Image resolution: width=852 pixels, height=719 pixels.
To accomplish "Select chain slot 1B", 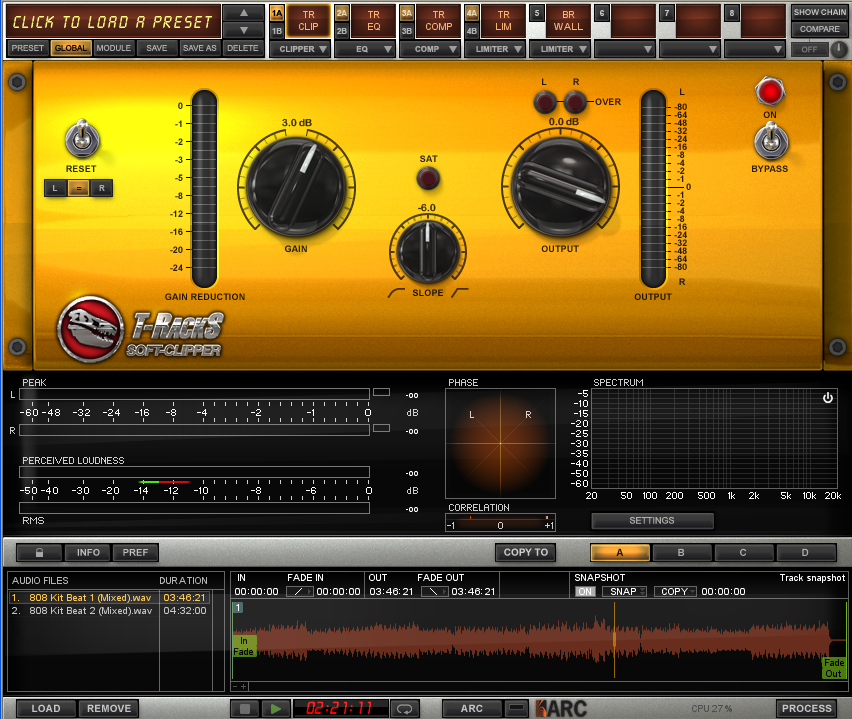I will (x=277, y=30).
